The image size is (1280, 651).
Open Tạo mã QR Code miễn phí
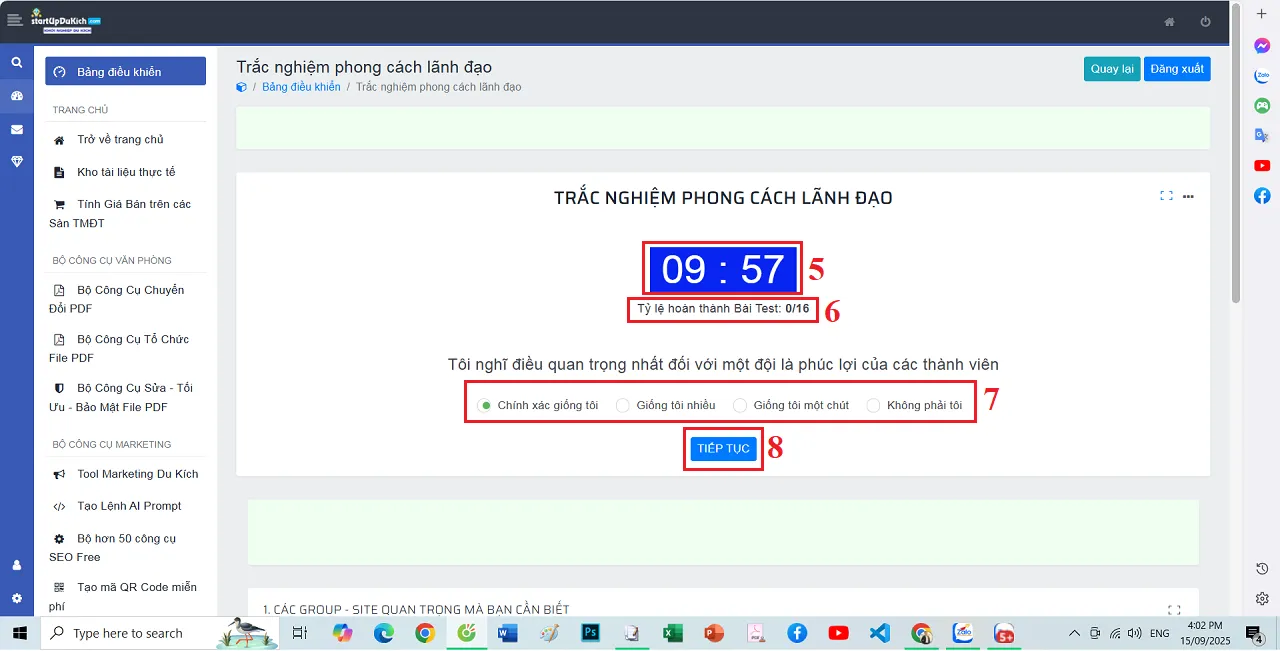[x=125, y=596]
